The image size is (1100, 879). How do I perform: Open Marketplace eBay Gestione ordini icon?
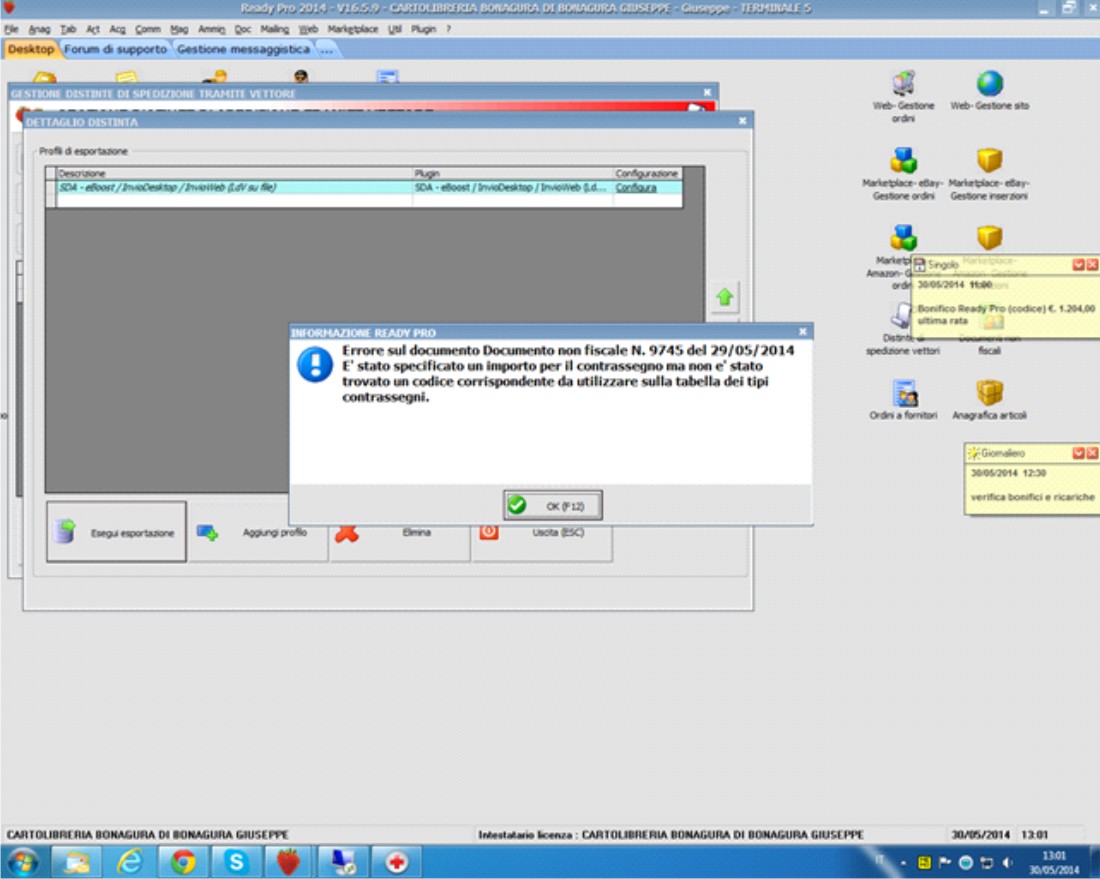pyautogui.click(x=904, y=174)
